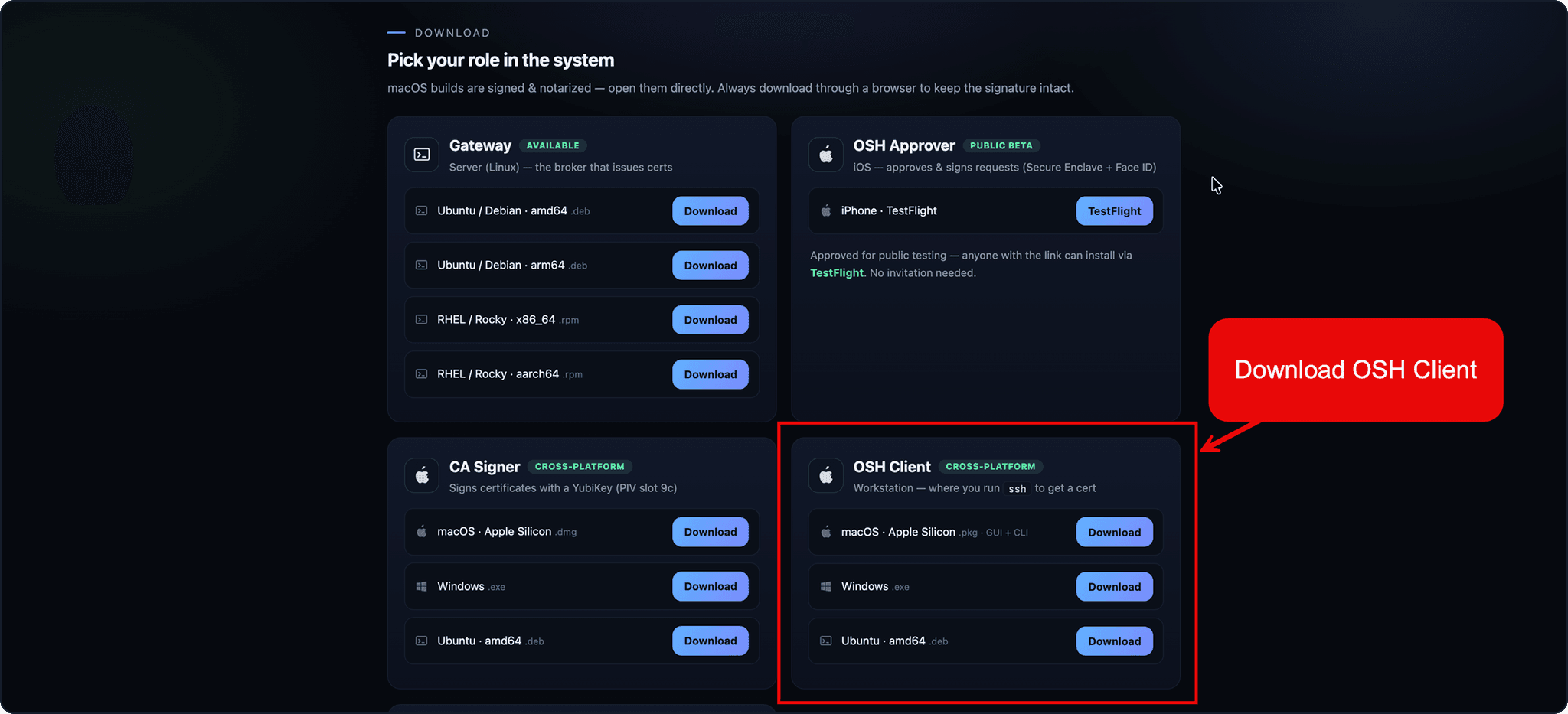This screenshot has height=714, width=1568.
Task: Click 'iPhone · TestFlight' row label
Action: pos(889,210)
